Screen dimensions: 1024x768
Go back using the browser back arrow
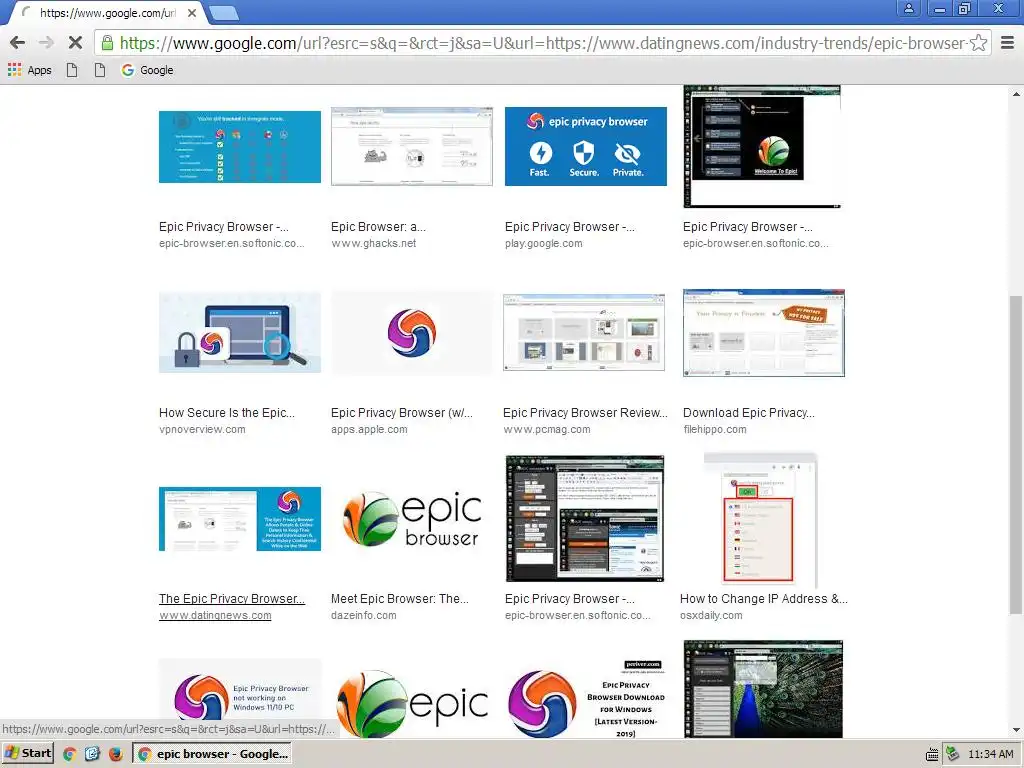pos(18,43)
